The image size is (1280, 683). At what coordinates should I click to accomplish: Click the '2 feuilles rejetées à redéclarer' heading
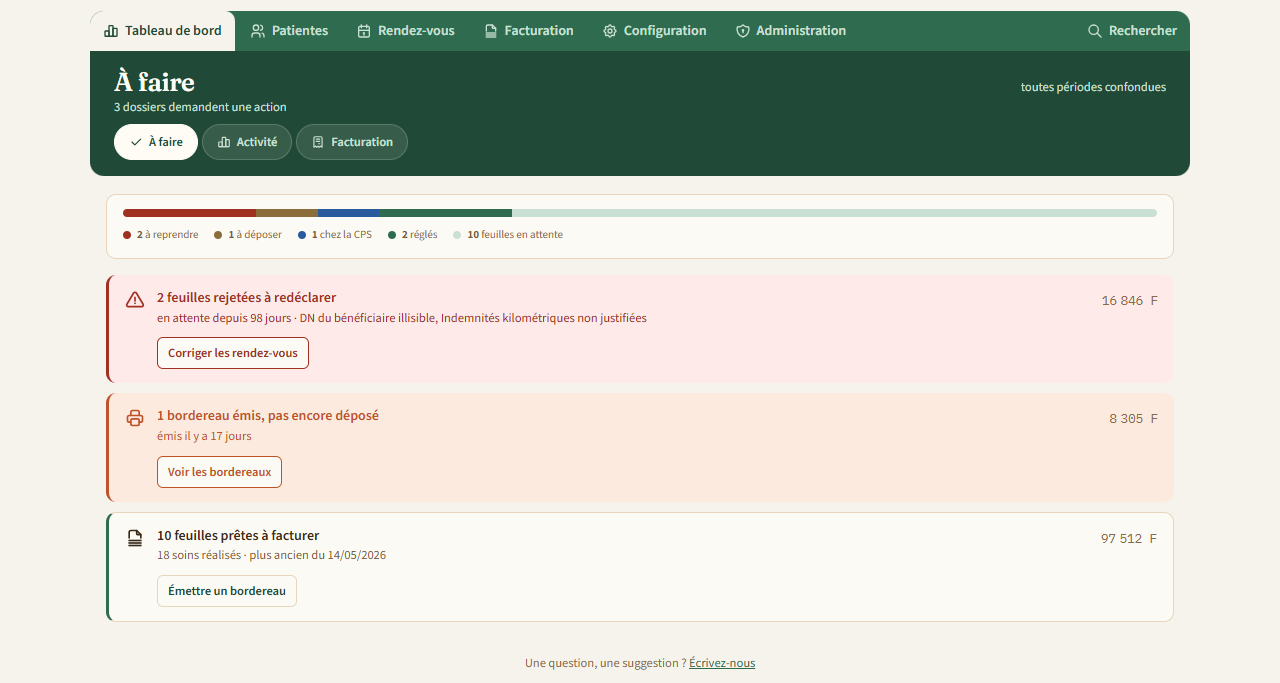coord(247,298)
